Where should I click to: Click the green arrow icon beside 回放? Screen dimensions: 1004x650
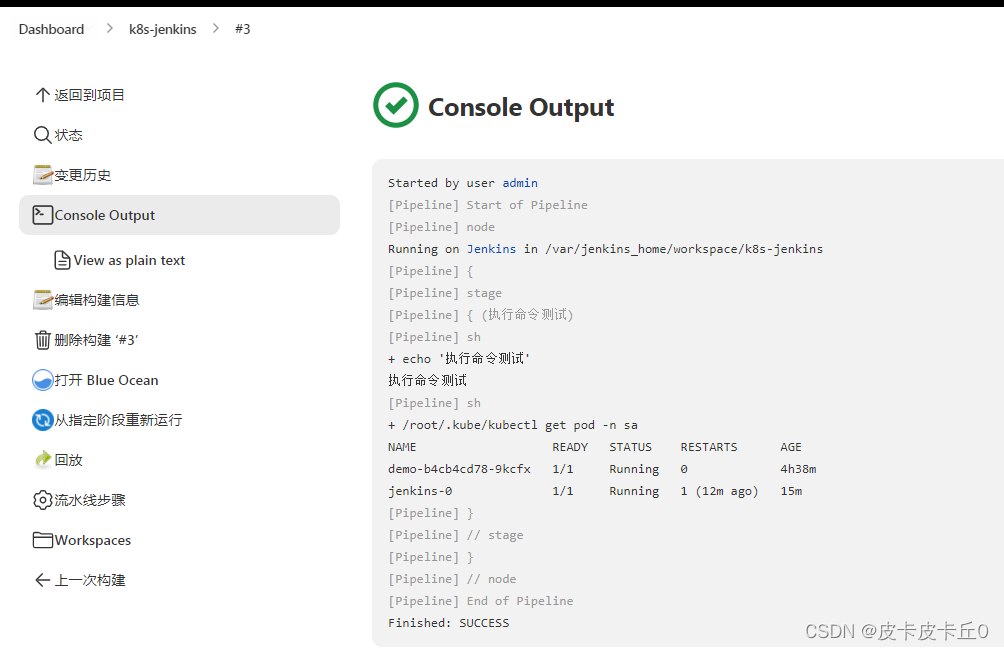[x=43, y=459]
